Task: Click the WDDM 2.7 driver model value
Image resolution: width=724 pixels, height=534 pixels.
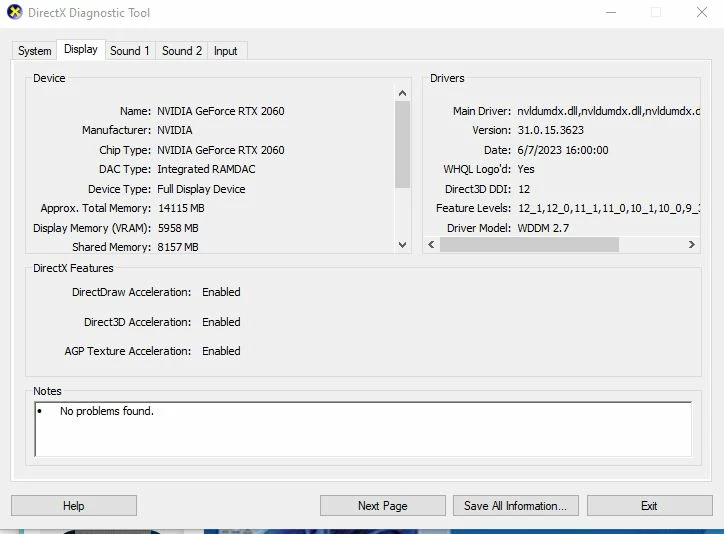Action: [x=543, y=228]
